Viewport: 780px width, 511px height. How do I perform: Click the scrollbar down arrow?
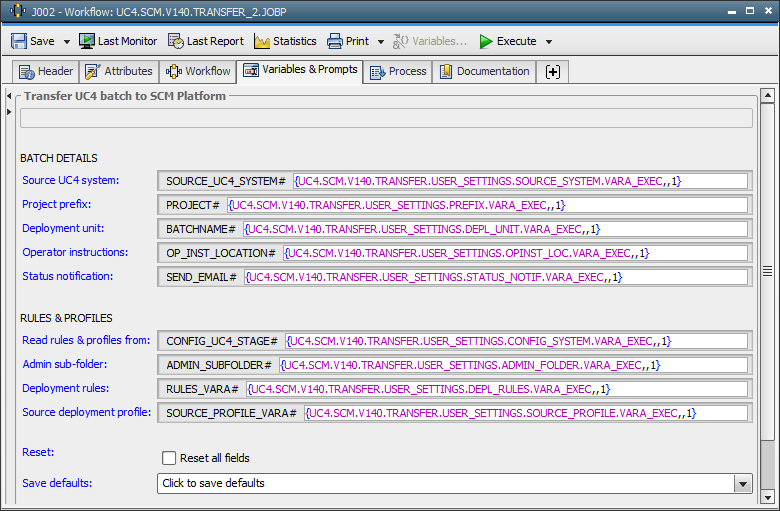(x=767, y=497)
